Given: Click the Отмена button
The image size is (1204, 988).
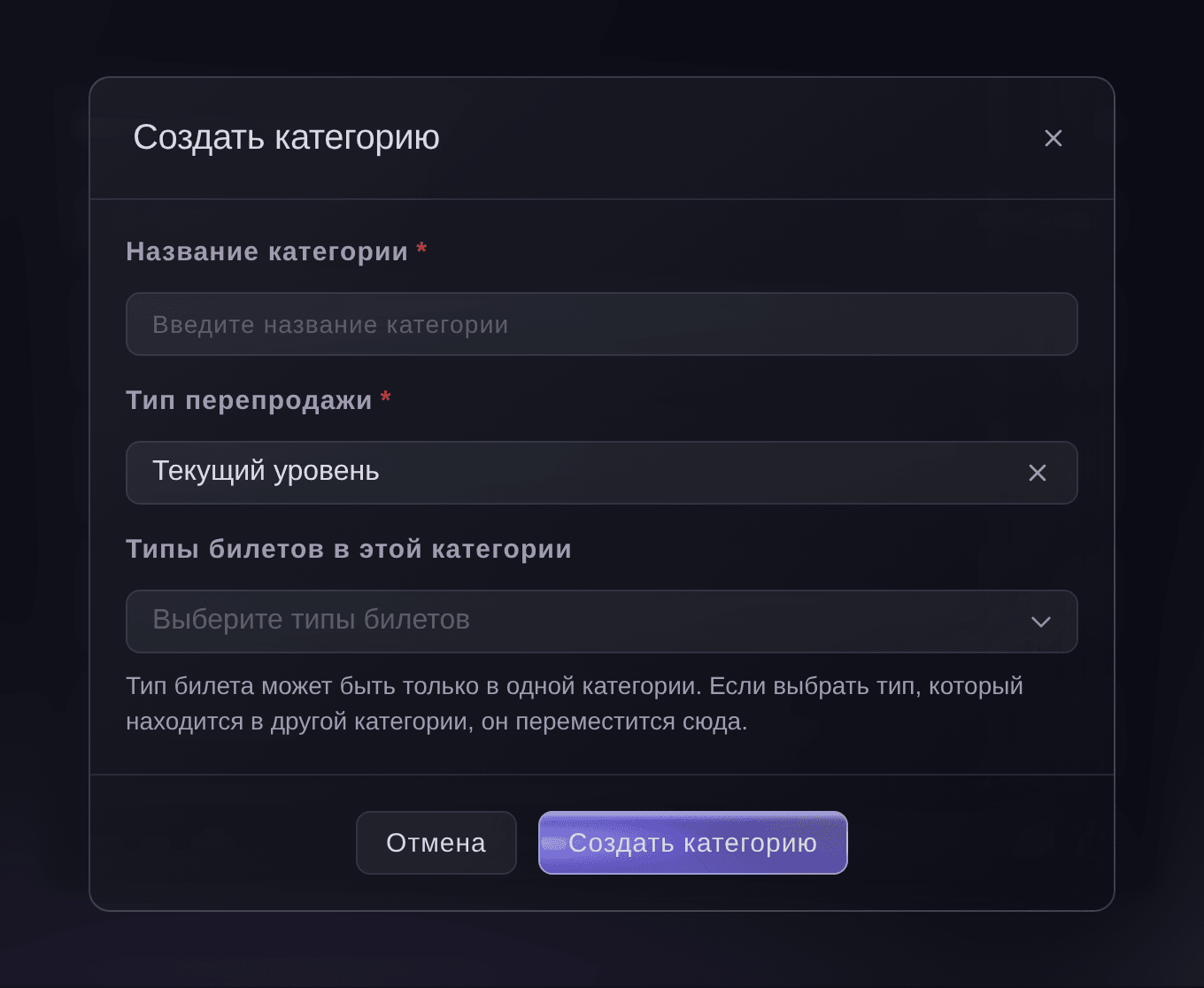Looking at the screenshot, I should pos(436,843).
